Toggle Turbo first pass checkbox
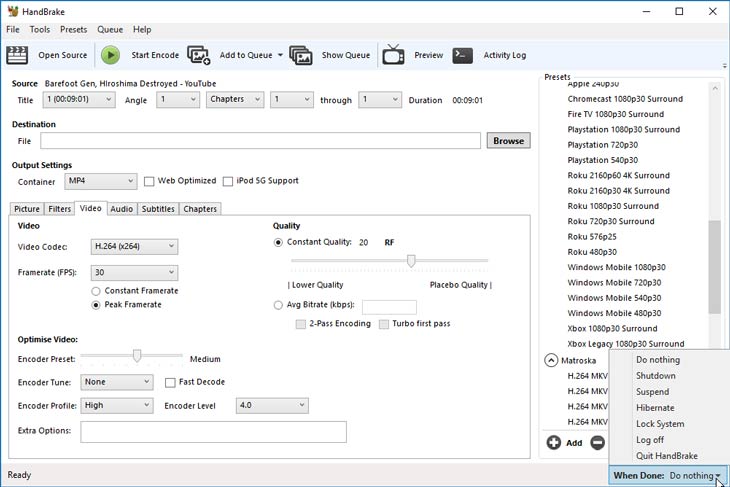Viewport: 730px width, 487px height. pyautogui.click(x=384, y=324)
